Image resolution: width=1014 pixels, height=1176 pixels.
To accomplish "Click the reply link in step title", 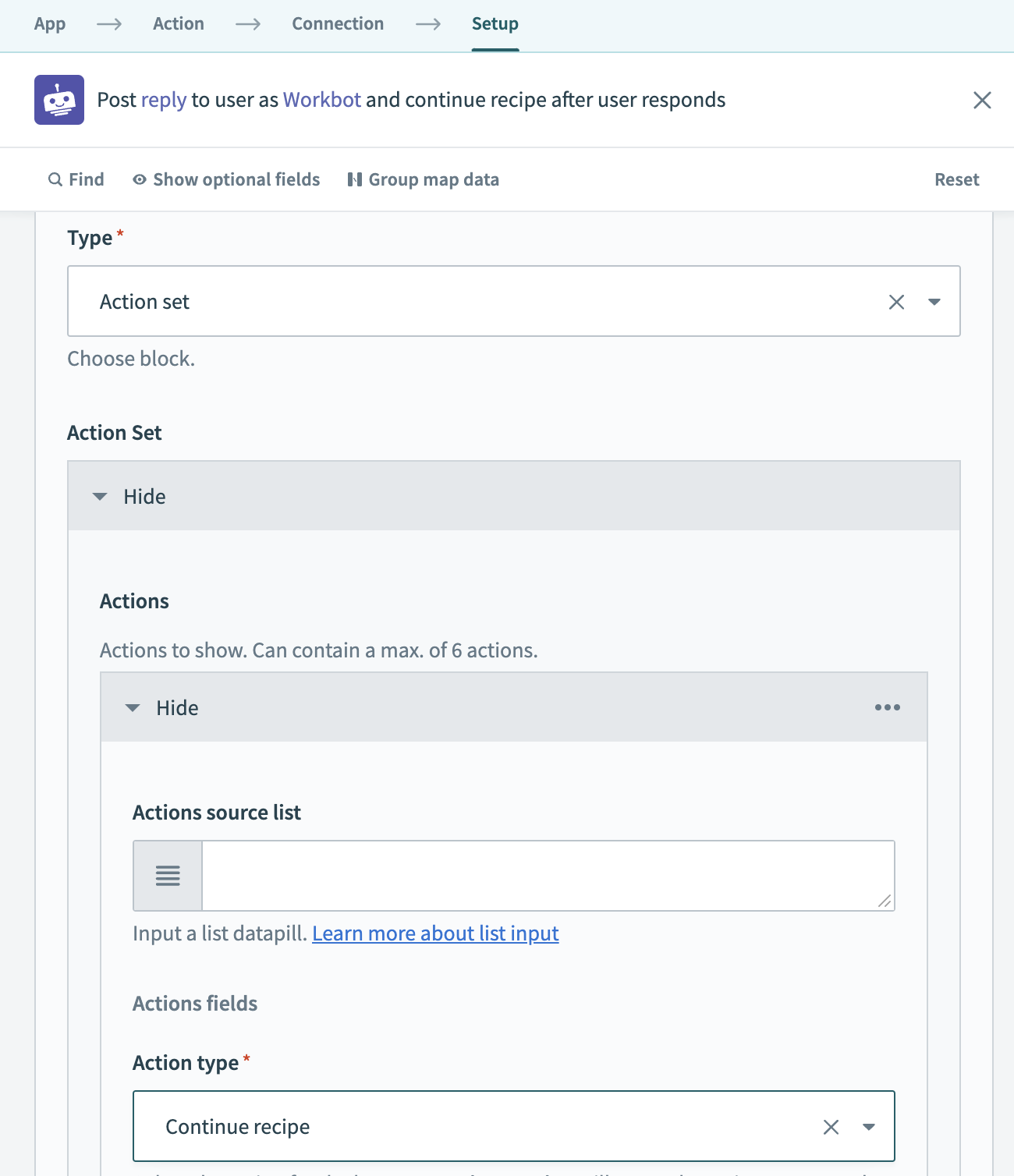I will point(164,100).
